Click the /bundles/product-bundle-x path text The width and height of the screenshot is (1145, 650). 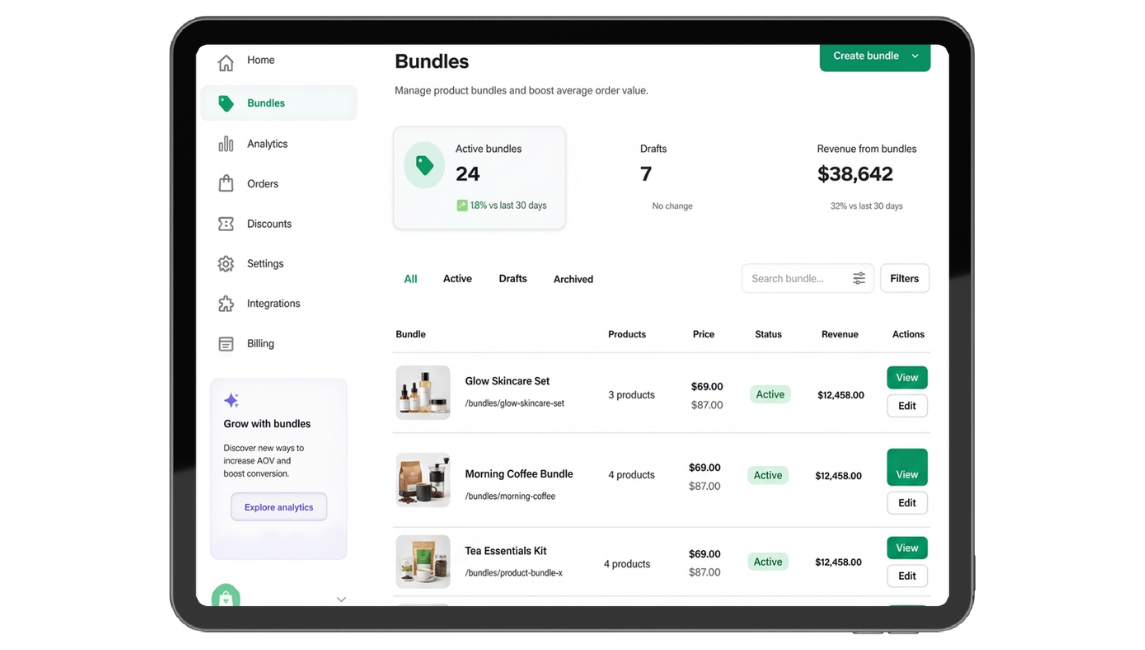point(514,573)
